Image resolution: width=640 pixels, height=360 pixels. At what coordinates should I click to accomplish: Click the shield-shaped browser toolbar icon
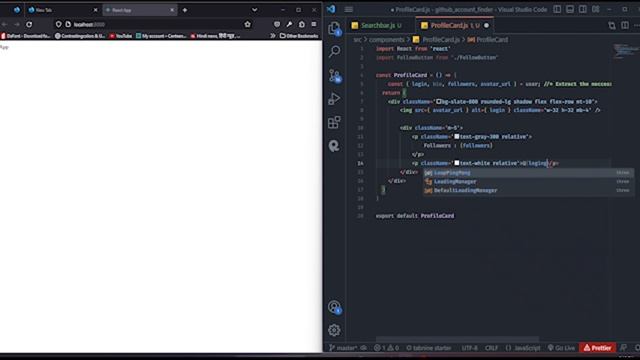[277, 24]
